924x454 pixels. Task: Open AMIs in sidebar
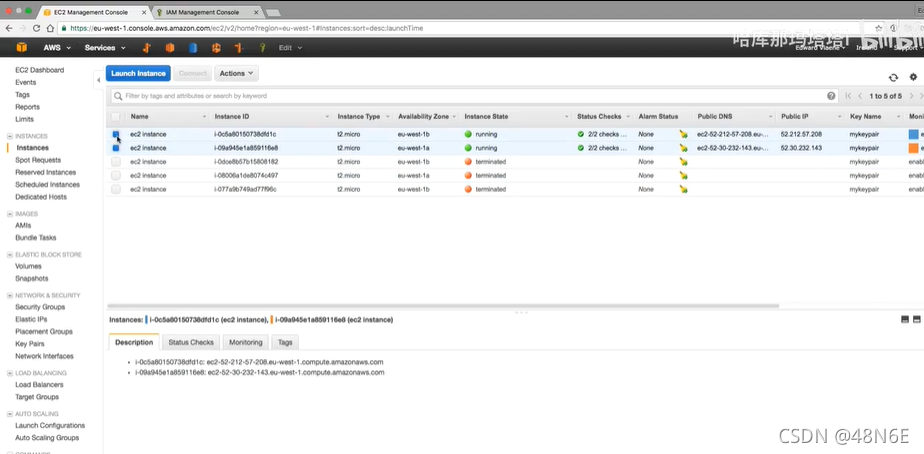[x=23, y=226]
